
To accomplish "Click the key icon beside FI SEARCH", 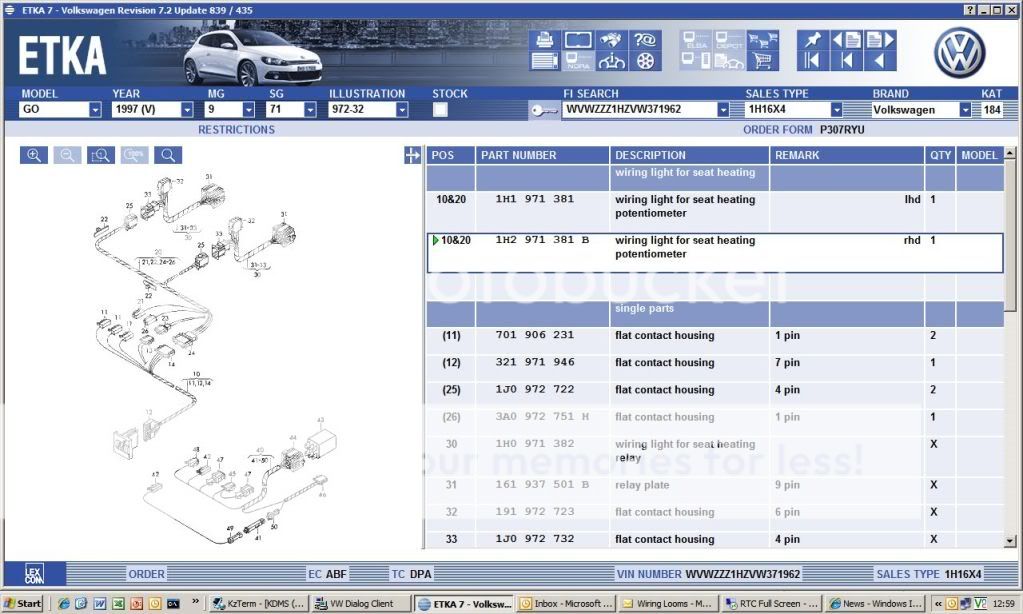I will pyautogui.click(x=543, y=110).
